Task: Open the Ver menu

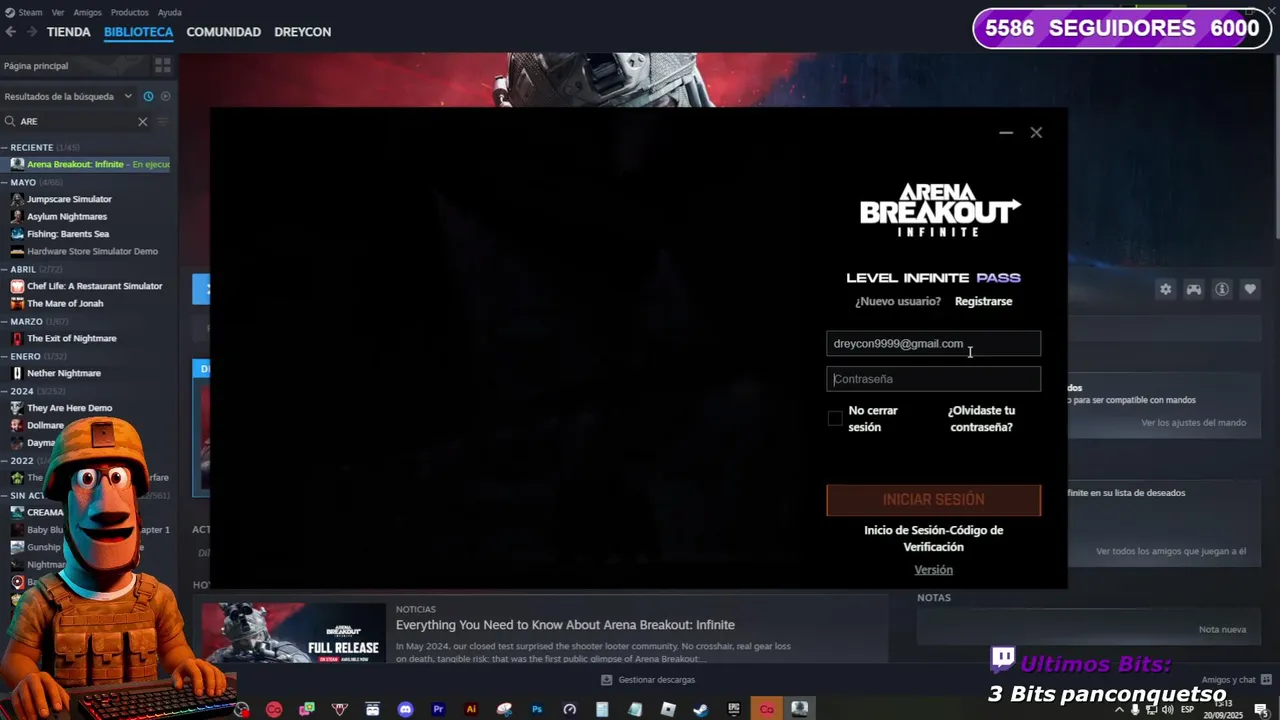Action: tap(58, 12)
